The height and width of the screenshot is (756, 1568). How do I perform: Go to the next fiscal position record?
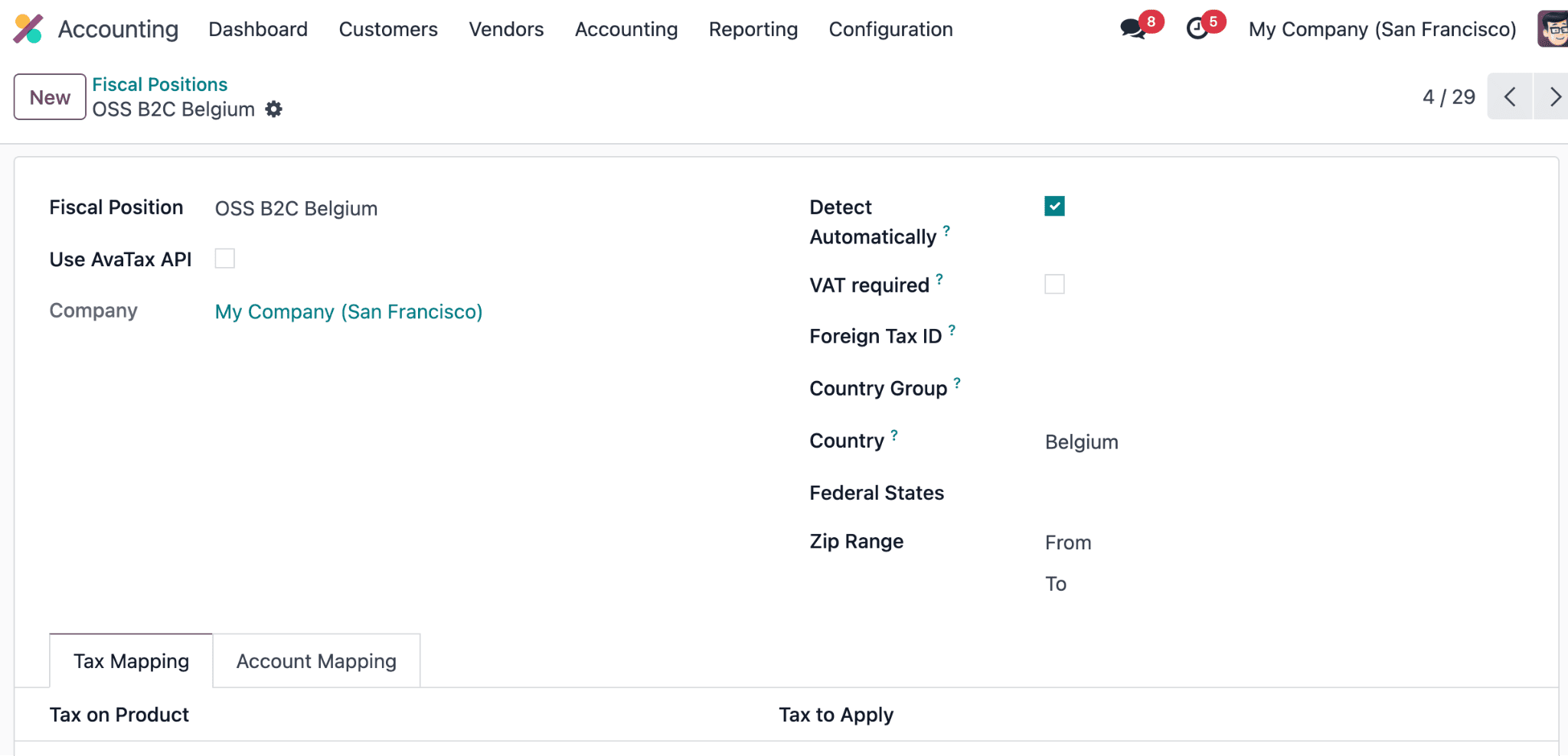point(1552,96)
